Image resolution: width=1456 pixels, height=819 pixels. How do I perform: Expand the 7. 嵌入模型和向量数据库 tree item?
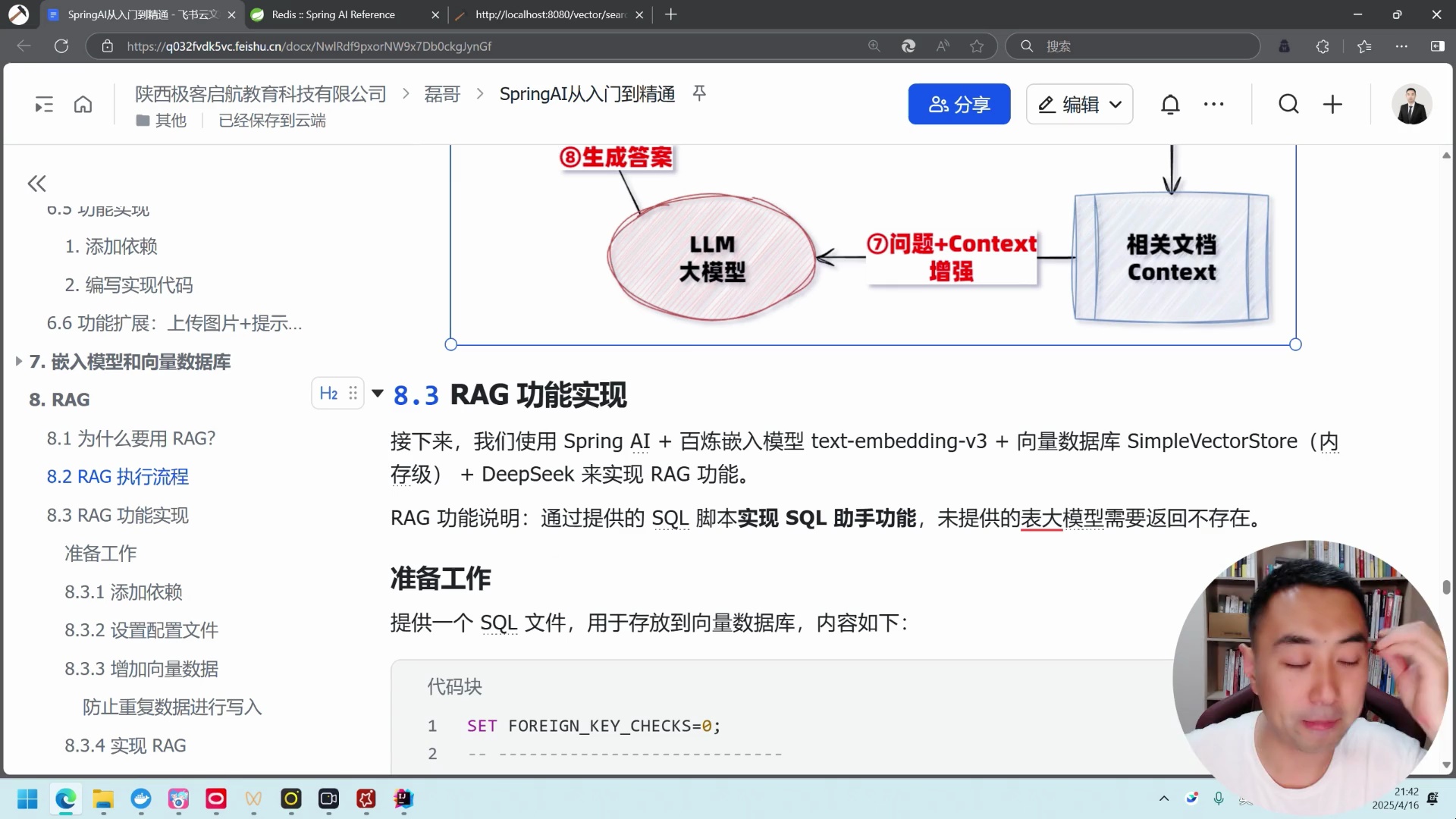click(x=17, y=362)
